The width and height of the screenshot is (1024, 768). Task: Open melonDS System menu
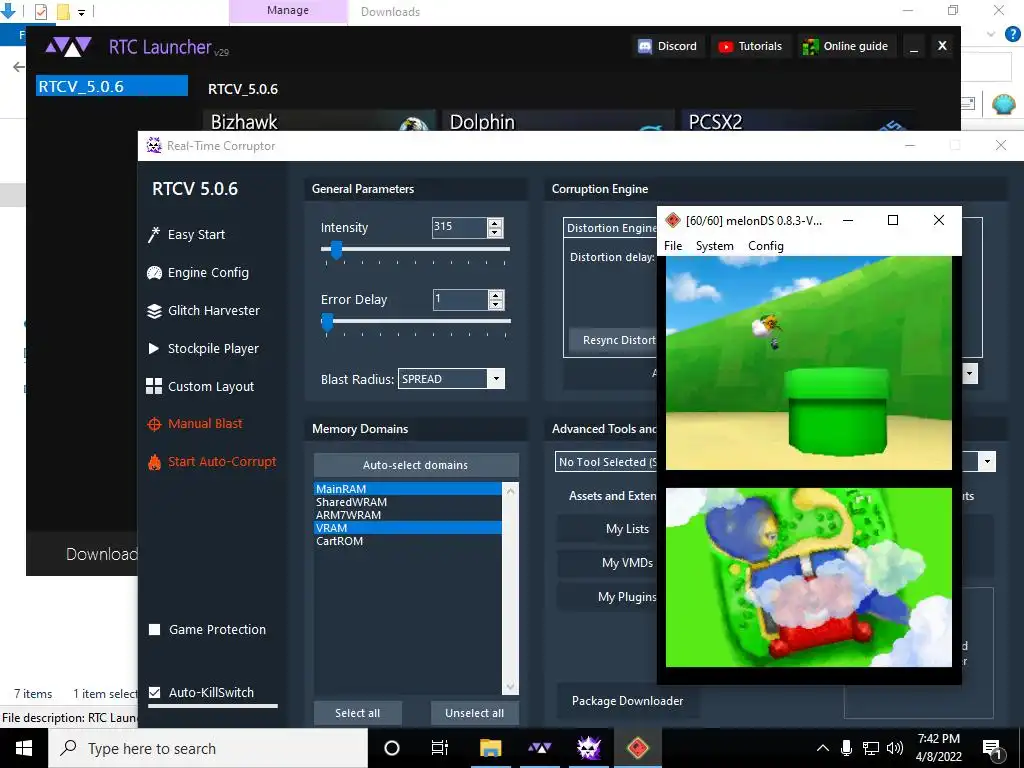pyautogui.click(x=714, y=246)
